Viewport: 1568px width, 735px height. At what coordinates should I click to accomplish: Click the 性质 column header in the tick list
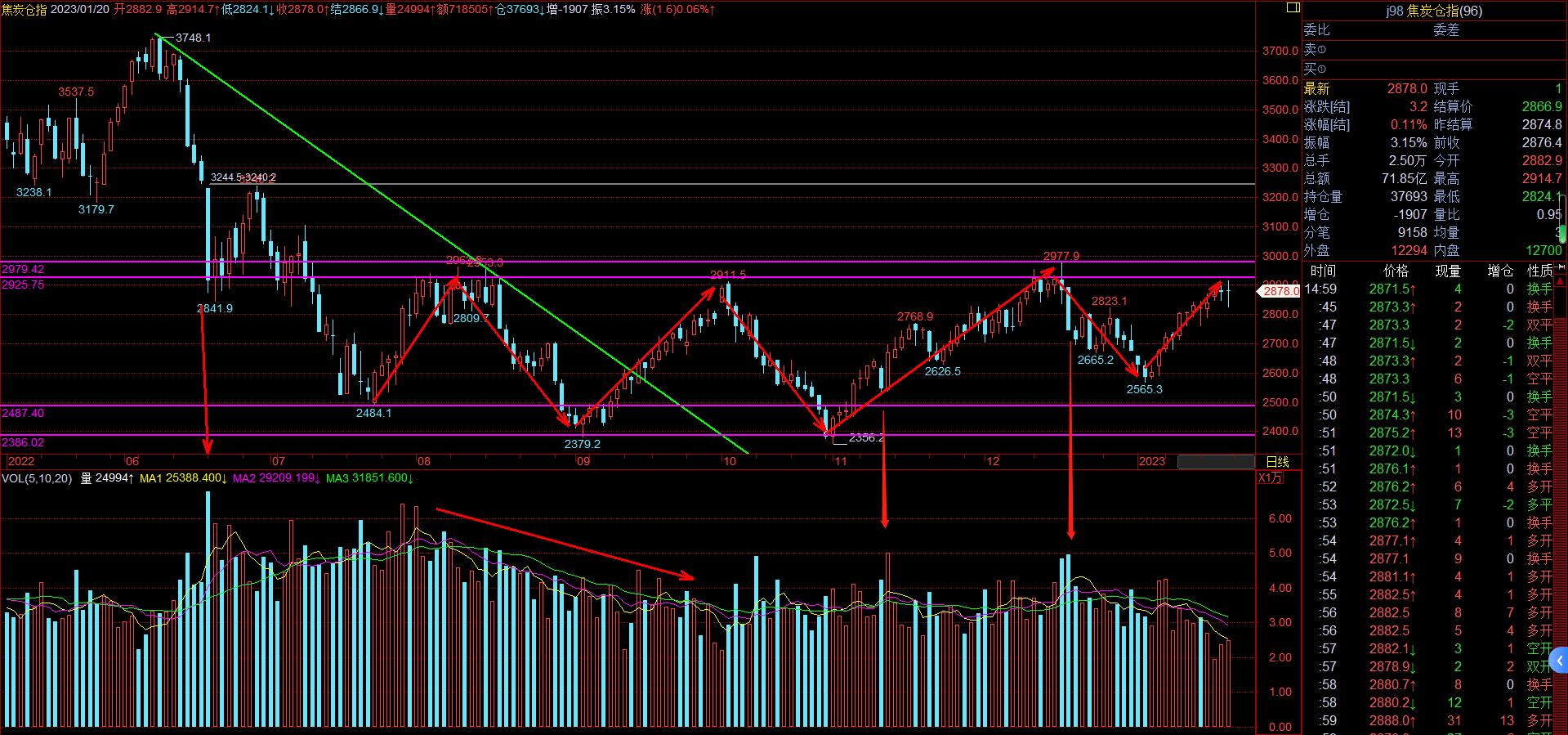(1539, 271)
